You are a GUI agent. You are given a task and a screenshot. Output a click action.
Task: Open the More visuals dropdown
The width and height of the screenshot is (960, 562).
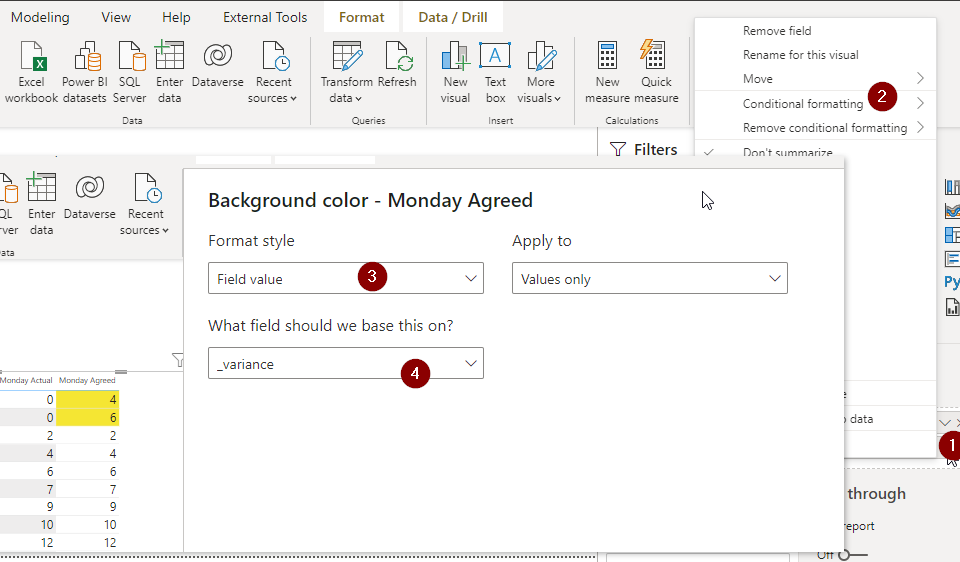pos(539,72)
